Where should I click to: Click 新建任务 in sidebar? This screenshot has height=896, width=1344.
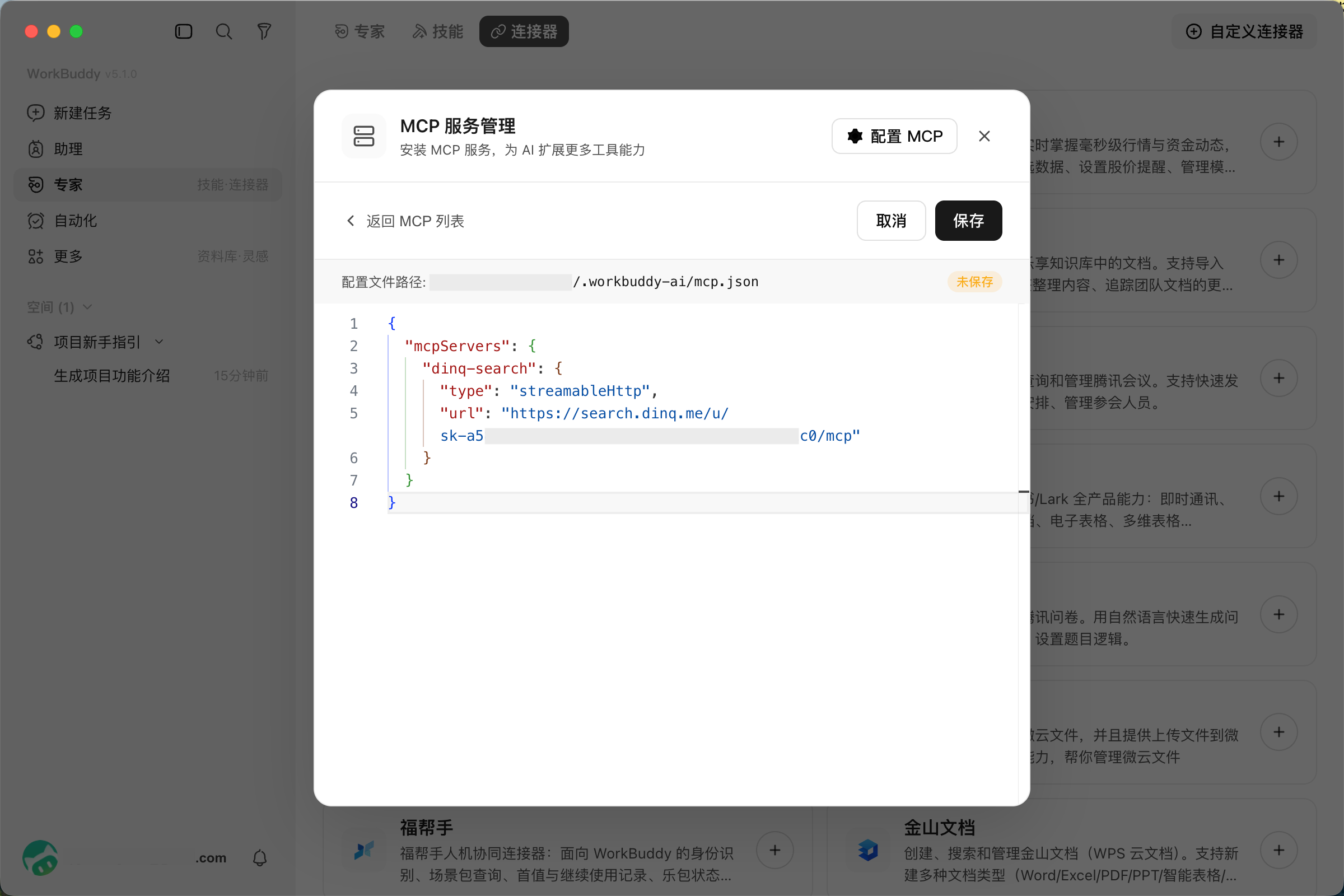[x=148, y=113]
